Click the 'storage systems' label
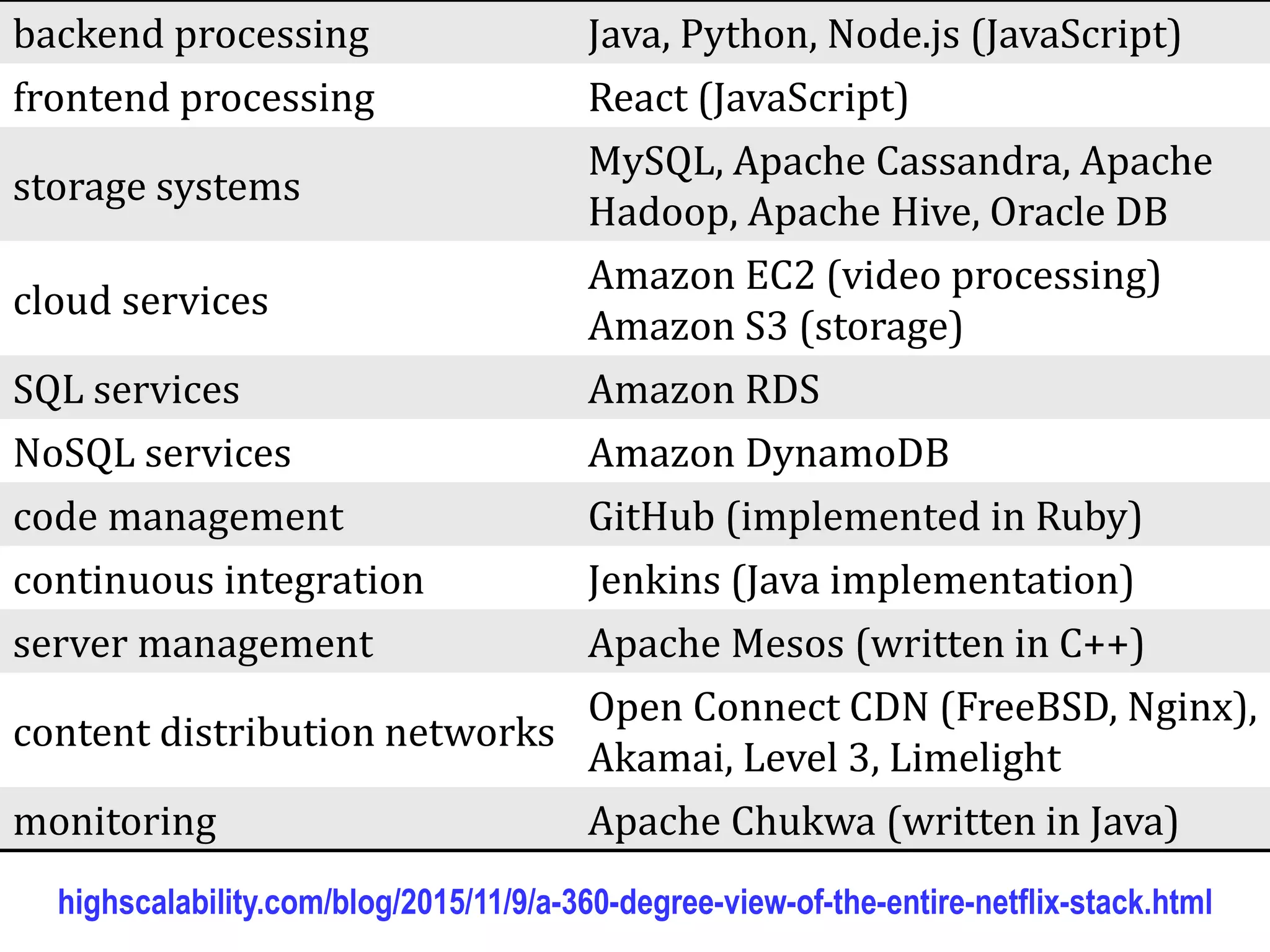This screenshot has height=952, width=1270. pyautogui.click(x=156, y=187)
